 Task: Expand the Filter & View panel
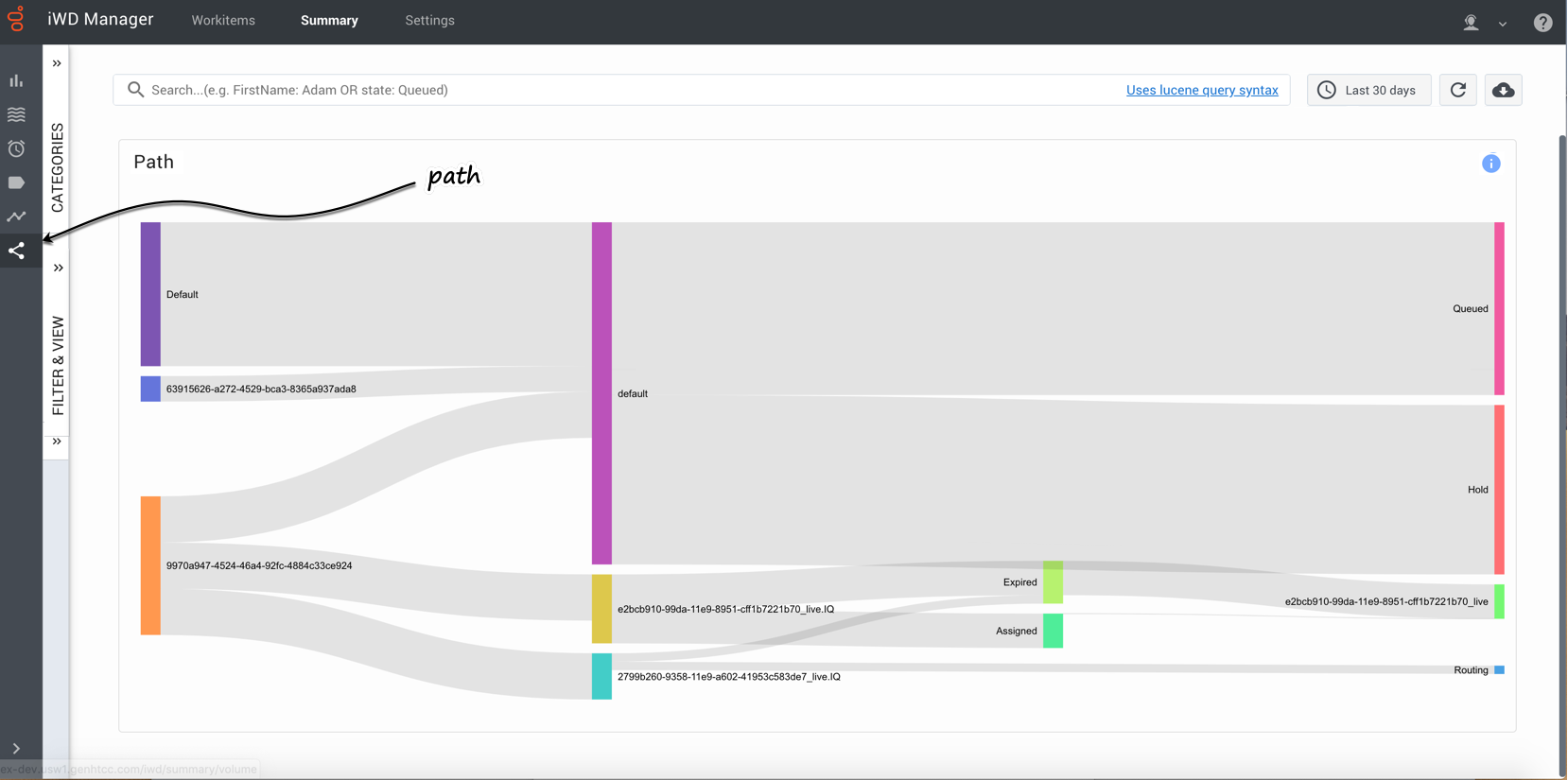coord(58,268)
